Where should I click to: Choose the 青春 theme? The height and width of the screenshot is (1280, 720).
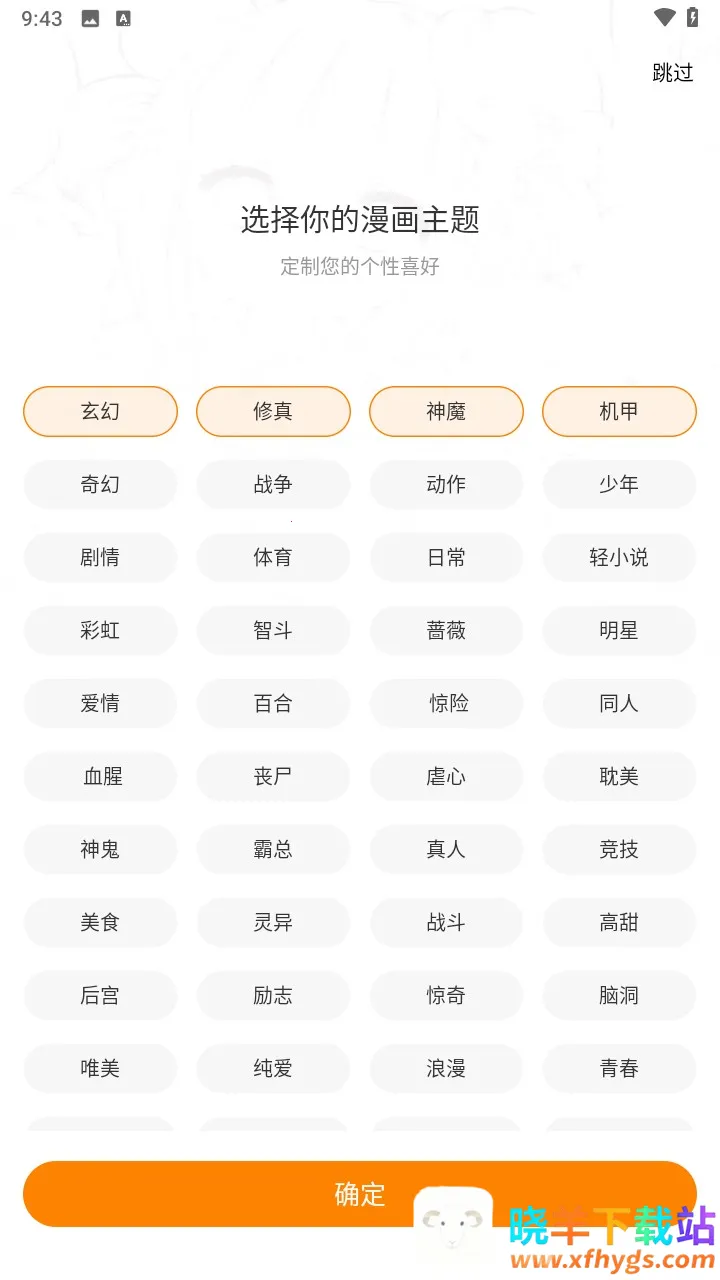(619, 1068)
